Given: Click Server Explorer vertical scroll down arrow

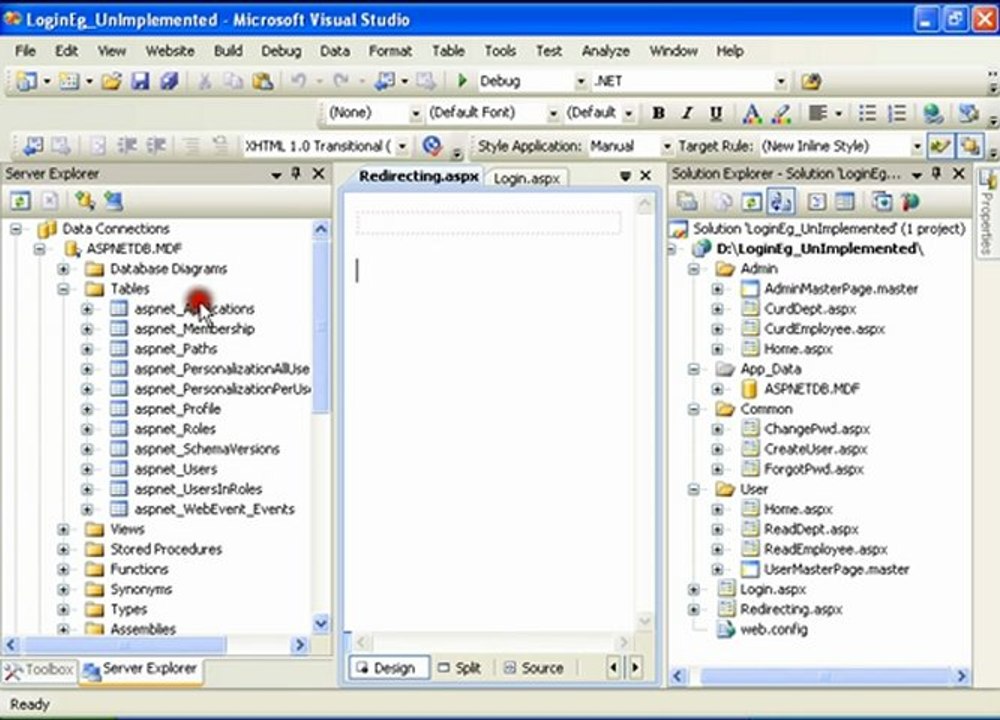Looking at the screenshot, I should click(x=321, y=622).
